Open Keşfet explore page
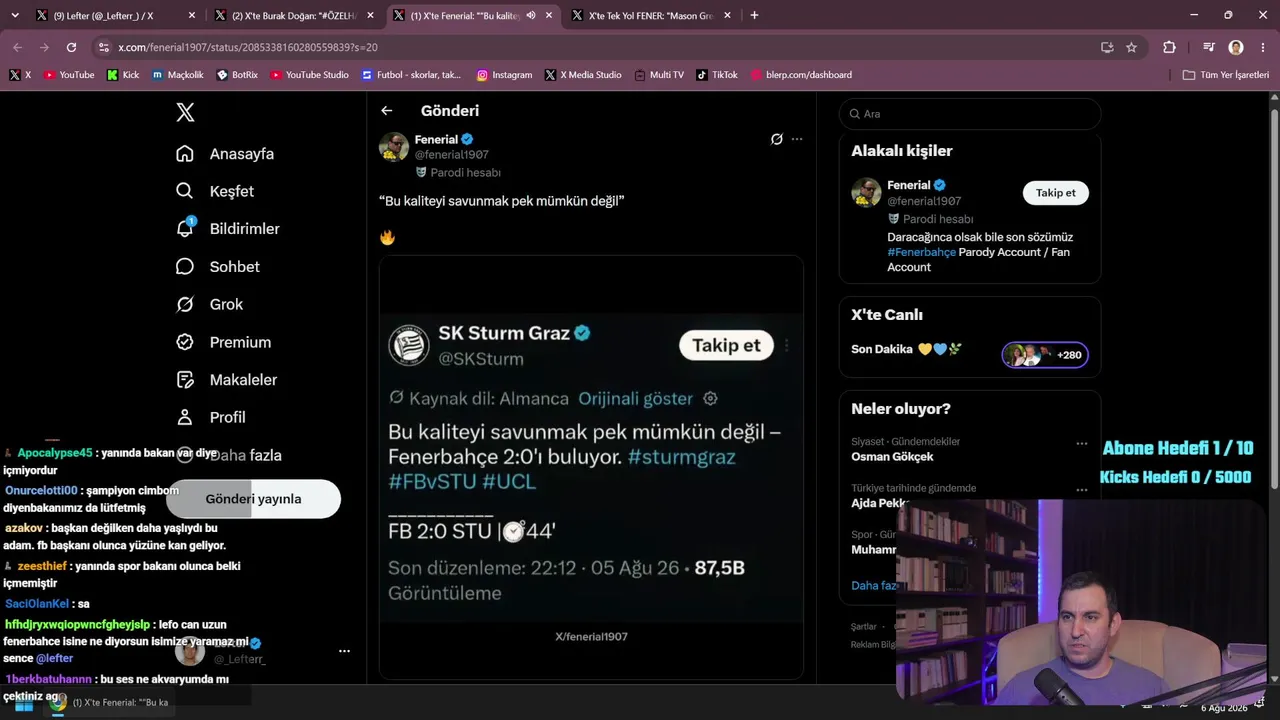1280x720 pixels. coord(215,191)
